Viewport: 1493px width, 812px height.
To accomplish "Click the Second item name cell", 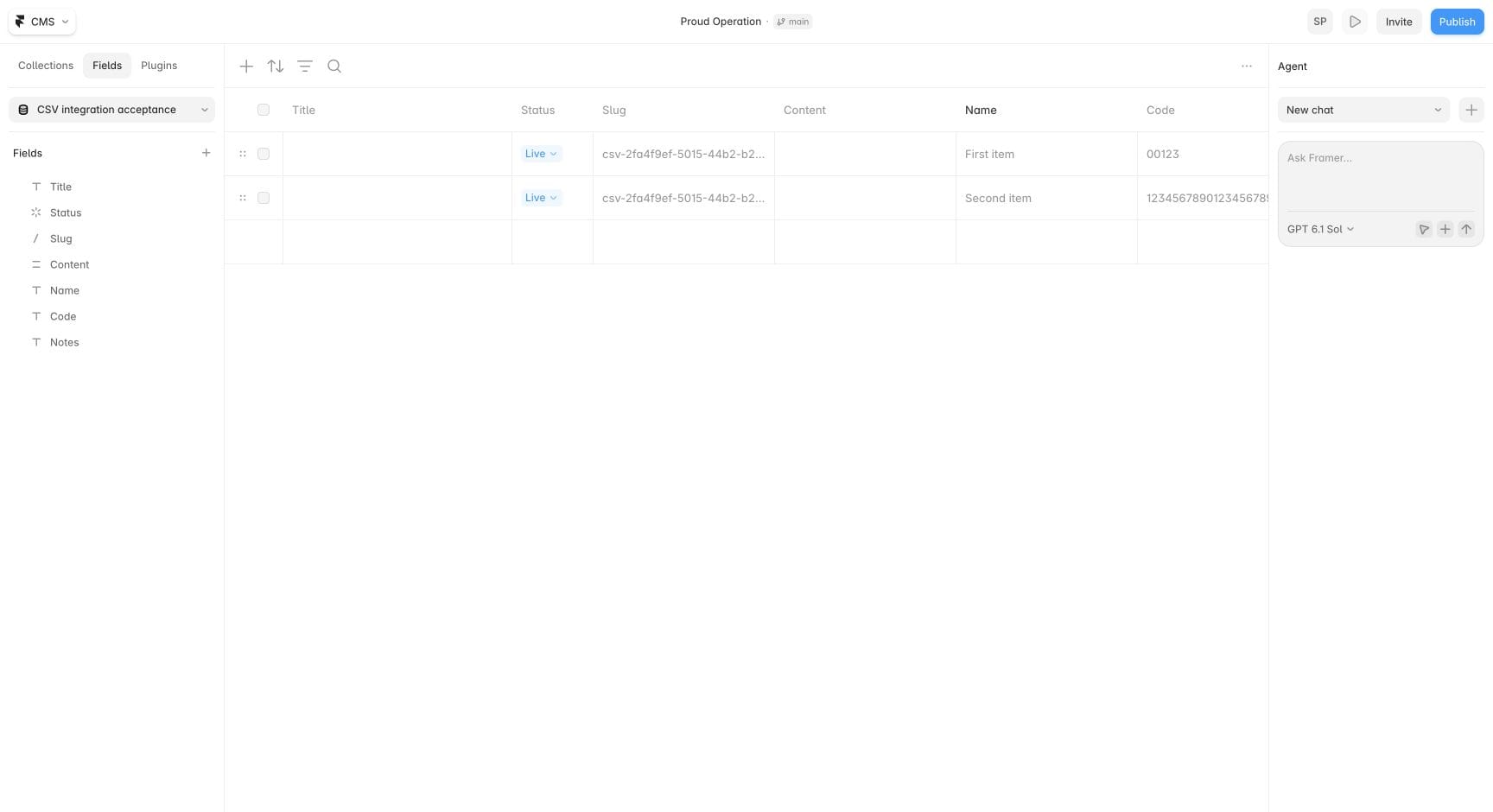I will pos(1046,198).
